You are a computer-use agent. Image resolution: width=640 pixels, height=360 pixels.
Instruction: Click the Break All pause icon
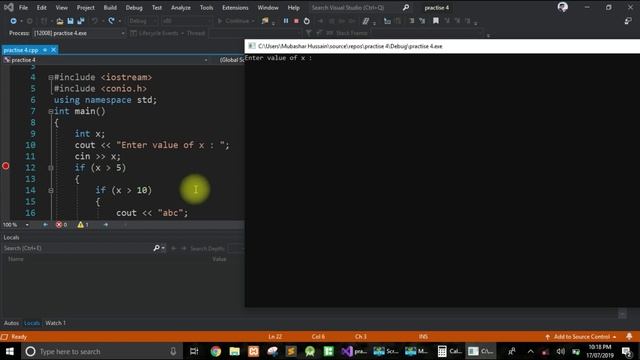286,21
